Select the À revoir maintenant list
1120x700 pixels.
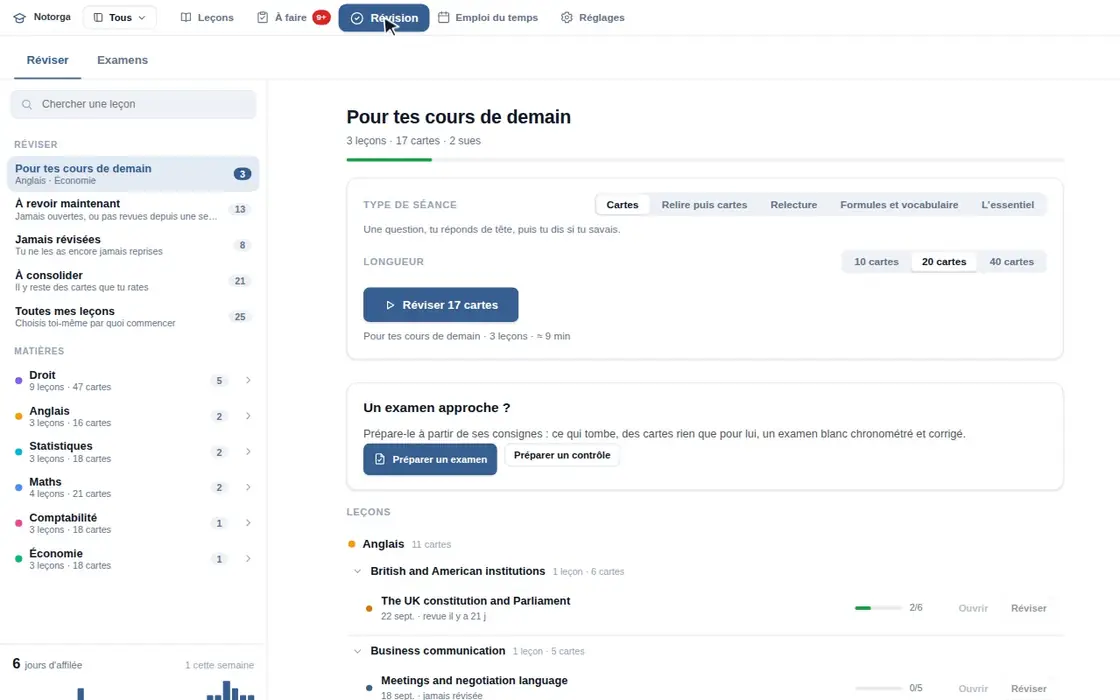(x=133, y=209)
